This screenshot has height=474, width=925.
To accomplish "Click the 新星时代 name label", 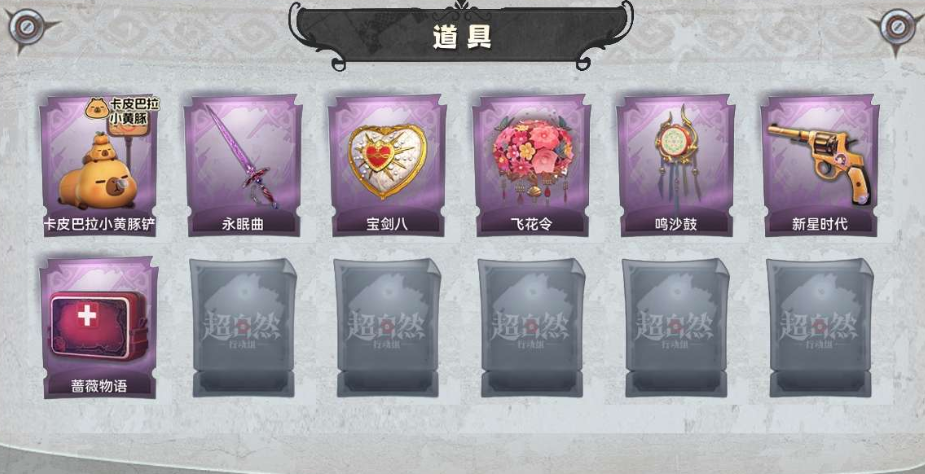I will point(819,224).
